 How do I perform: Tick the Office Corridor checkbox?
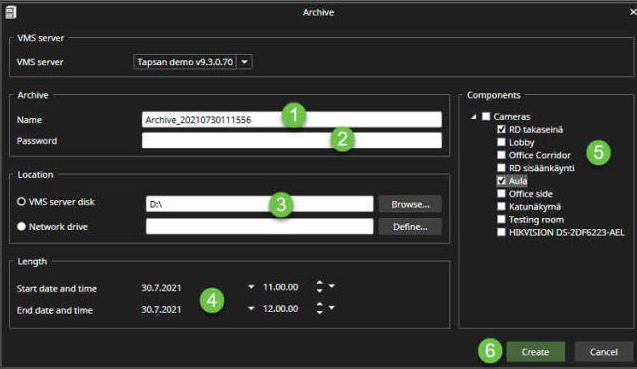click(501, 155)
